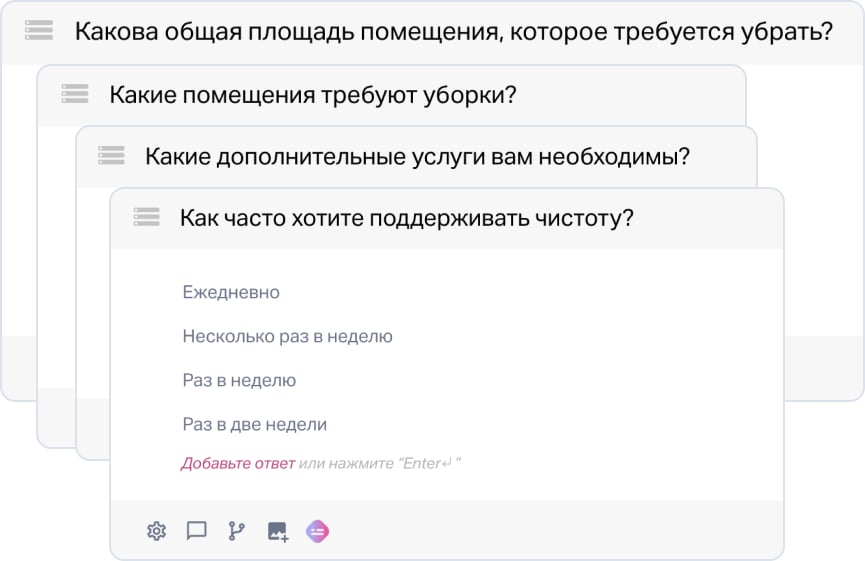Viewport: 865px width, 561px height.
Task: Click list icon beside additional services question
Action: pyautogui.click(x=111, y=156)
